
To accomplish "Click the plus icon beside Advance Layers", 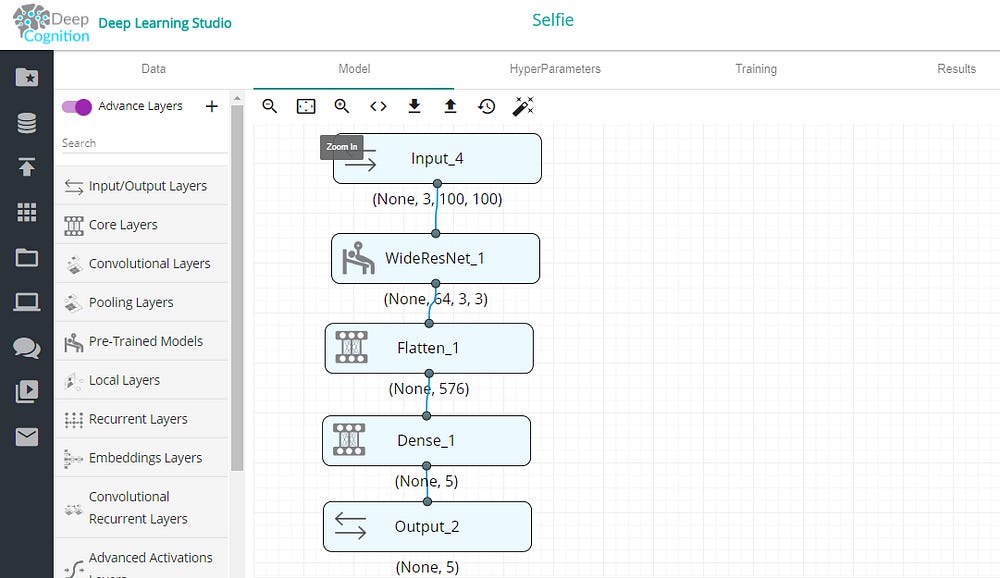I will point(212,107).
